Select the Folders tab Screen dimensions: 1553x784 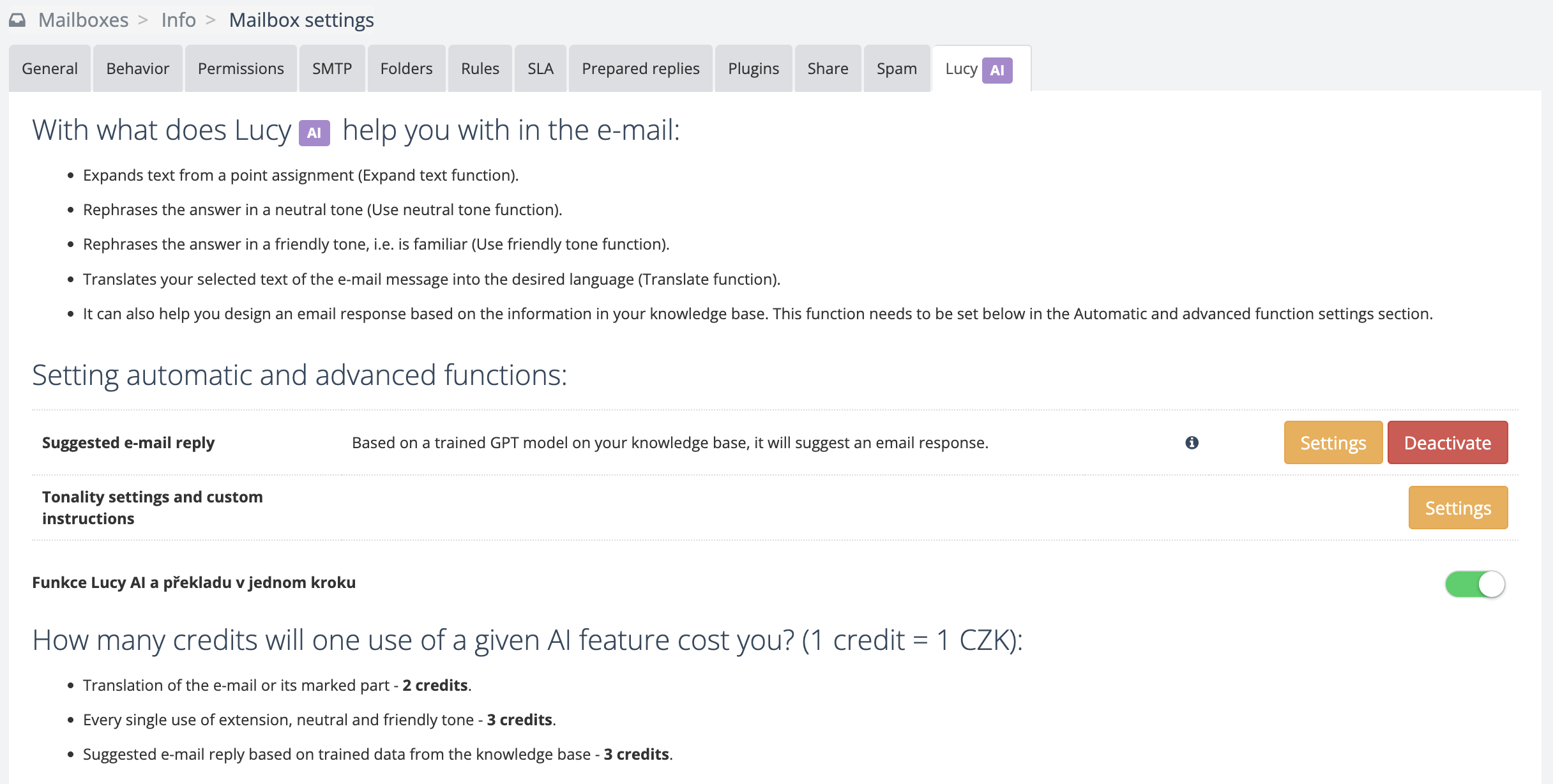point(406,68)
